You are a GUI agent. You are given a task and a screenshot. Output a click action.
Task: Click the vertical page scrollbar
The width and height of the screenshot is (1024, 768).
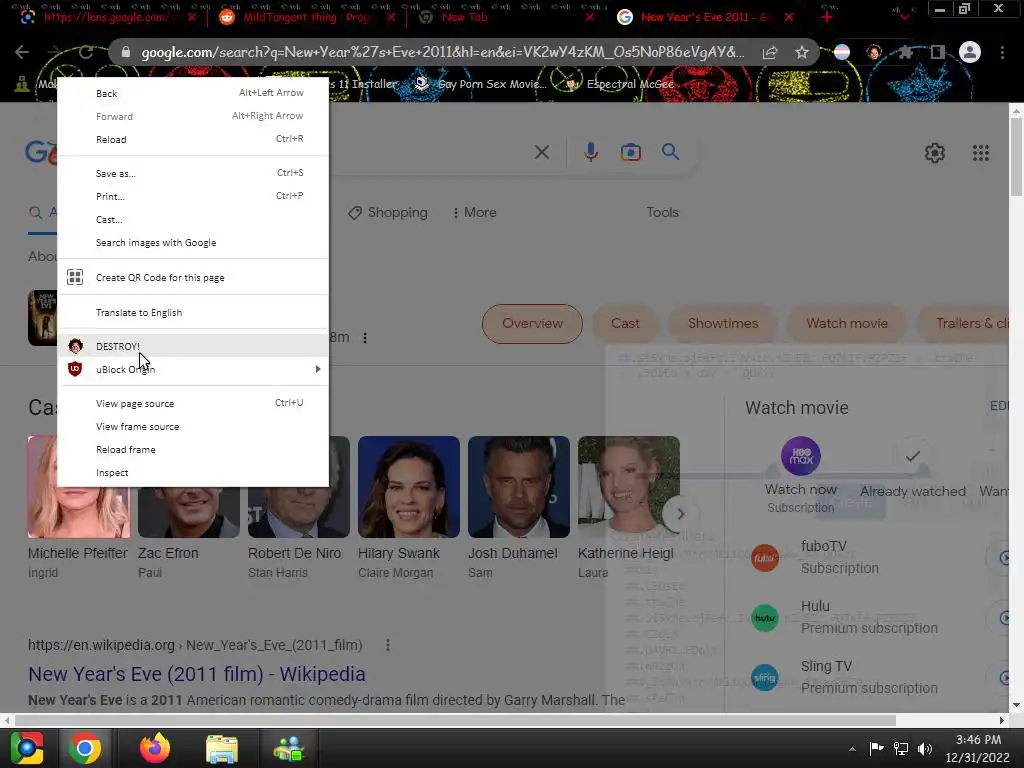1016,157
